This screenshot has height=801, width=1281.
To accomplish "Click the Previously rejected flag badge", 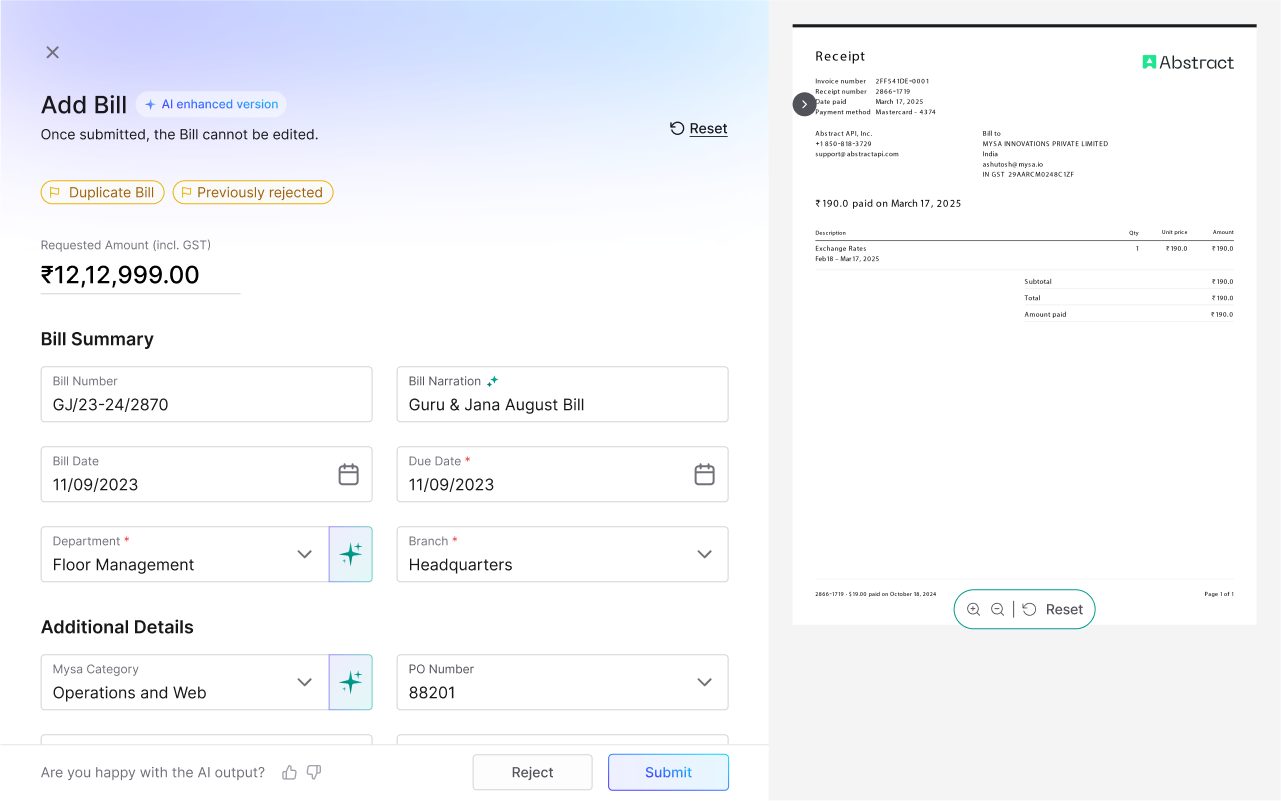I will (252, 192).
